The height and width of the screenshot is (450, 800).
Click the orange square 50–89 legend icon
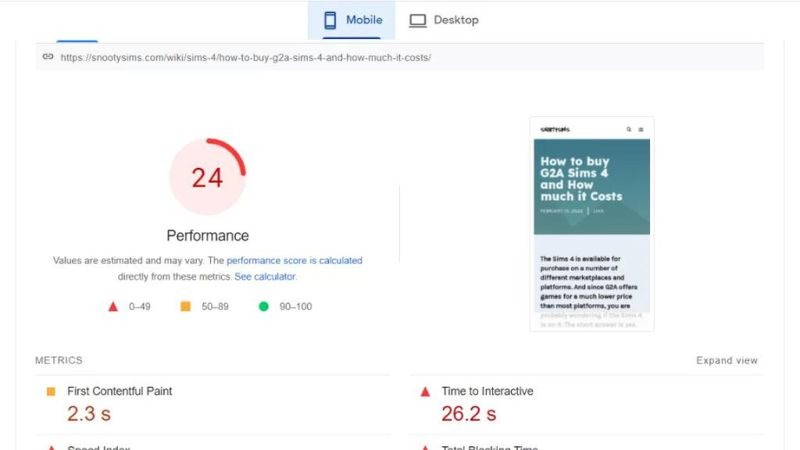[x=186, y=306]
